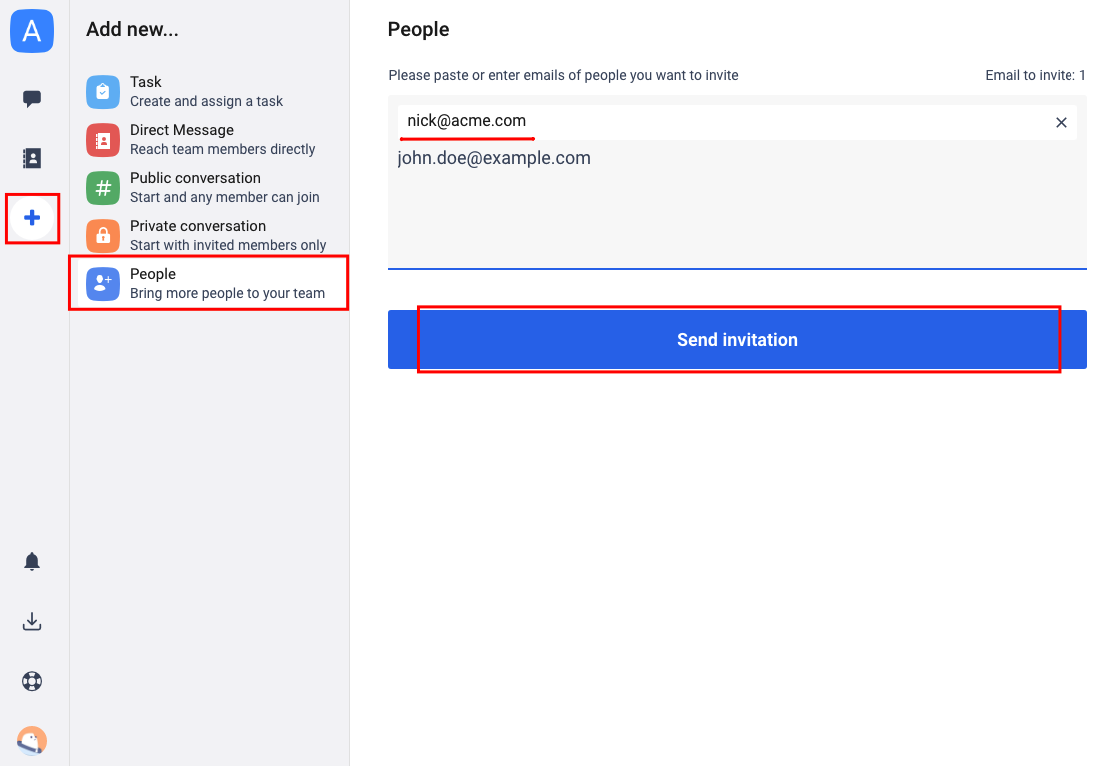Click the green hashtag Public conversation icon
The image size is (1119, 766).
[x=103, y=188]
